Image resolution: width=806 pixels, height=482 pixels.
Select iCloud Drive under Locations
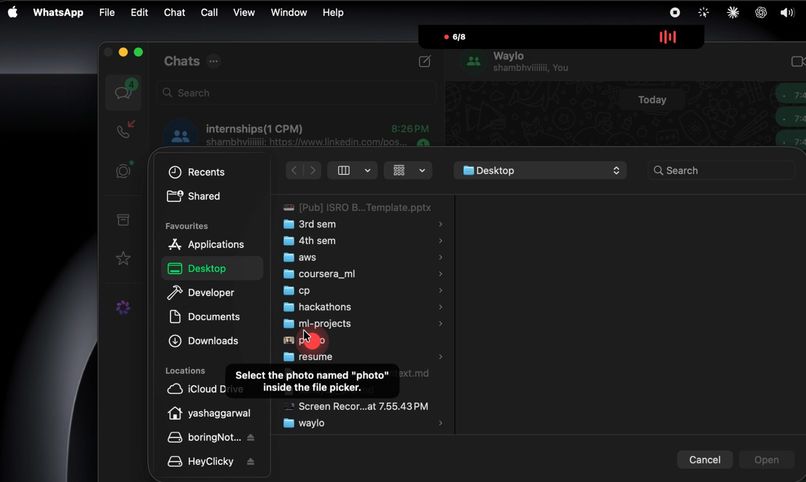[x=212, y=389]
